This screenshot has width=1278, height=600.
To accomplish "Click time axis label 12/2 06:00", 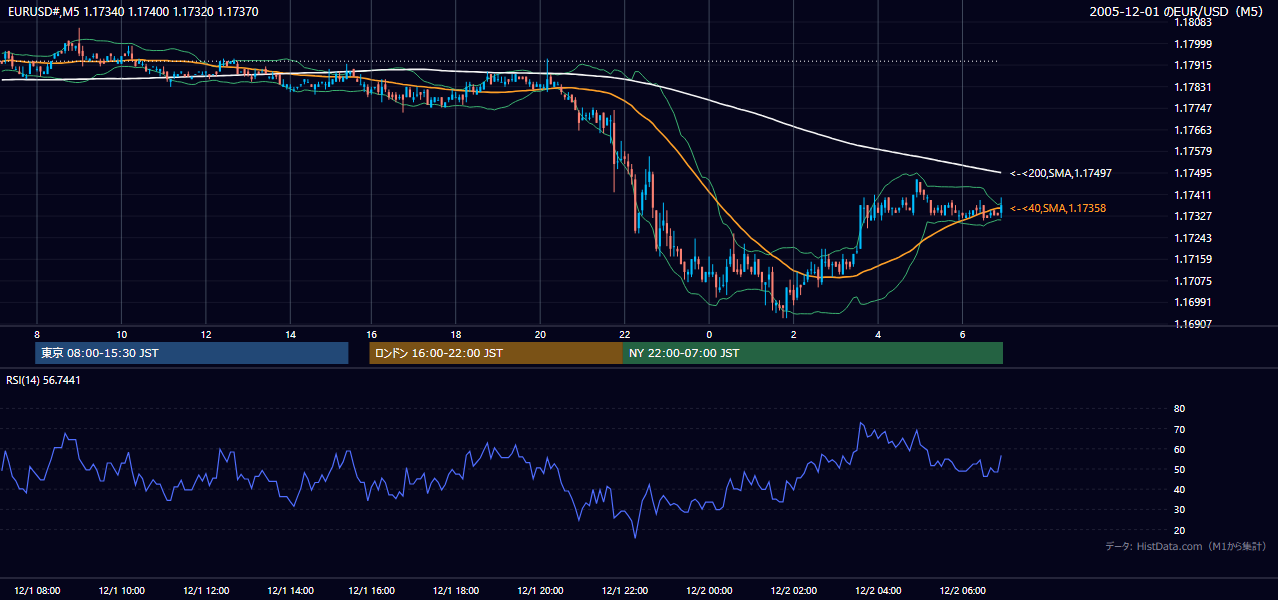I will point(962,590).
